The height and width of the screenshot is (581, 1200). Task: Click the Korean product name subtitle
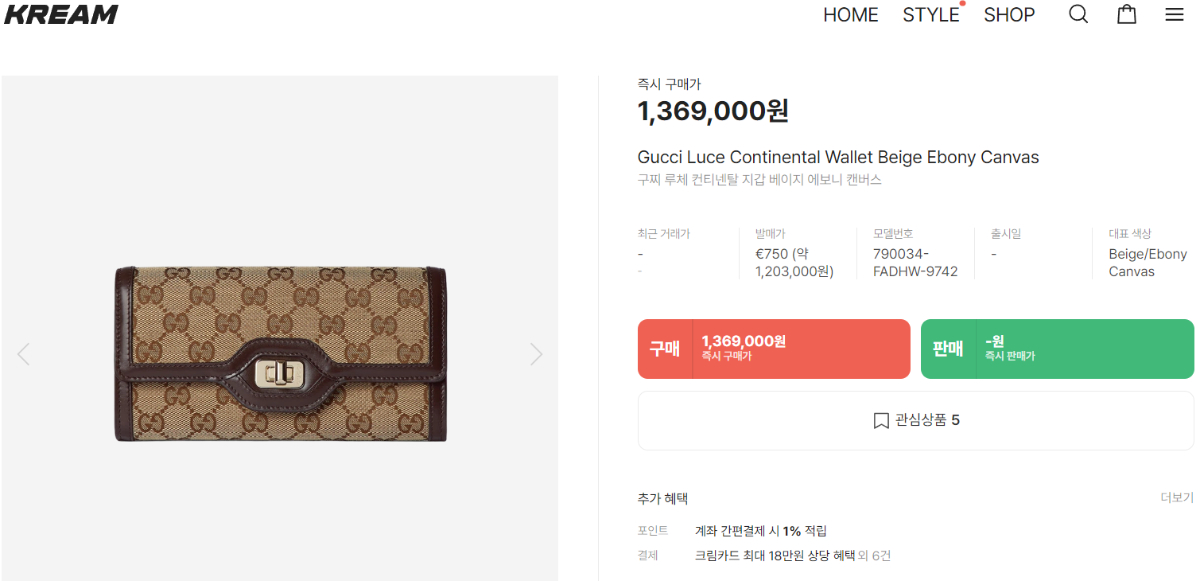(759, 181)
